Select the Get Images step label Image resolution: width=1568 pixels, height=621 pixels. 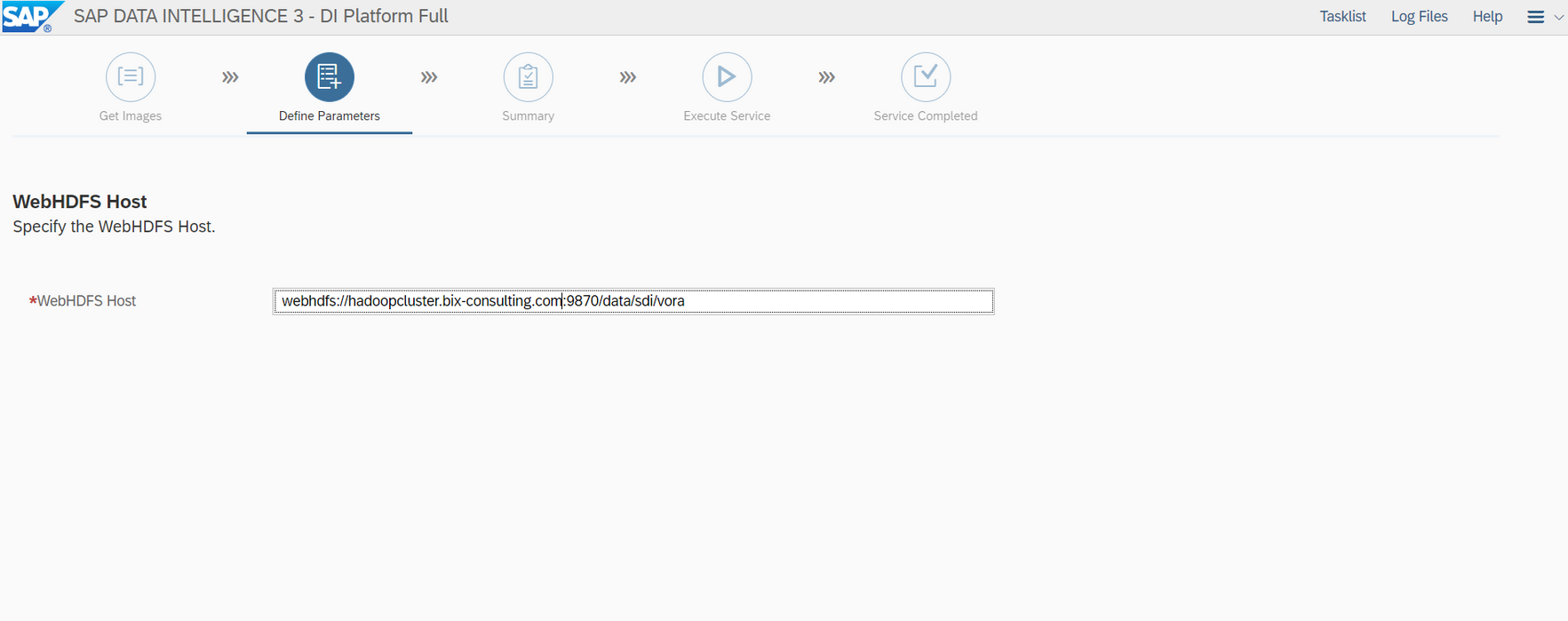coord(131,116)
